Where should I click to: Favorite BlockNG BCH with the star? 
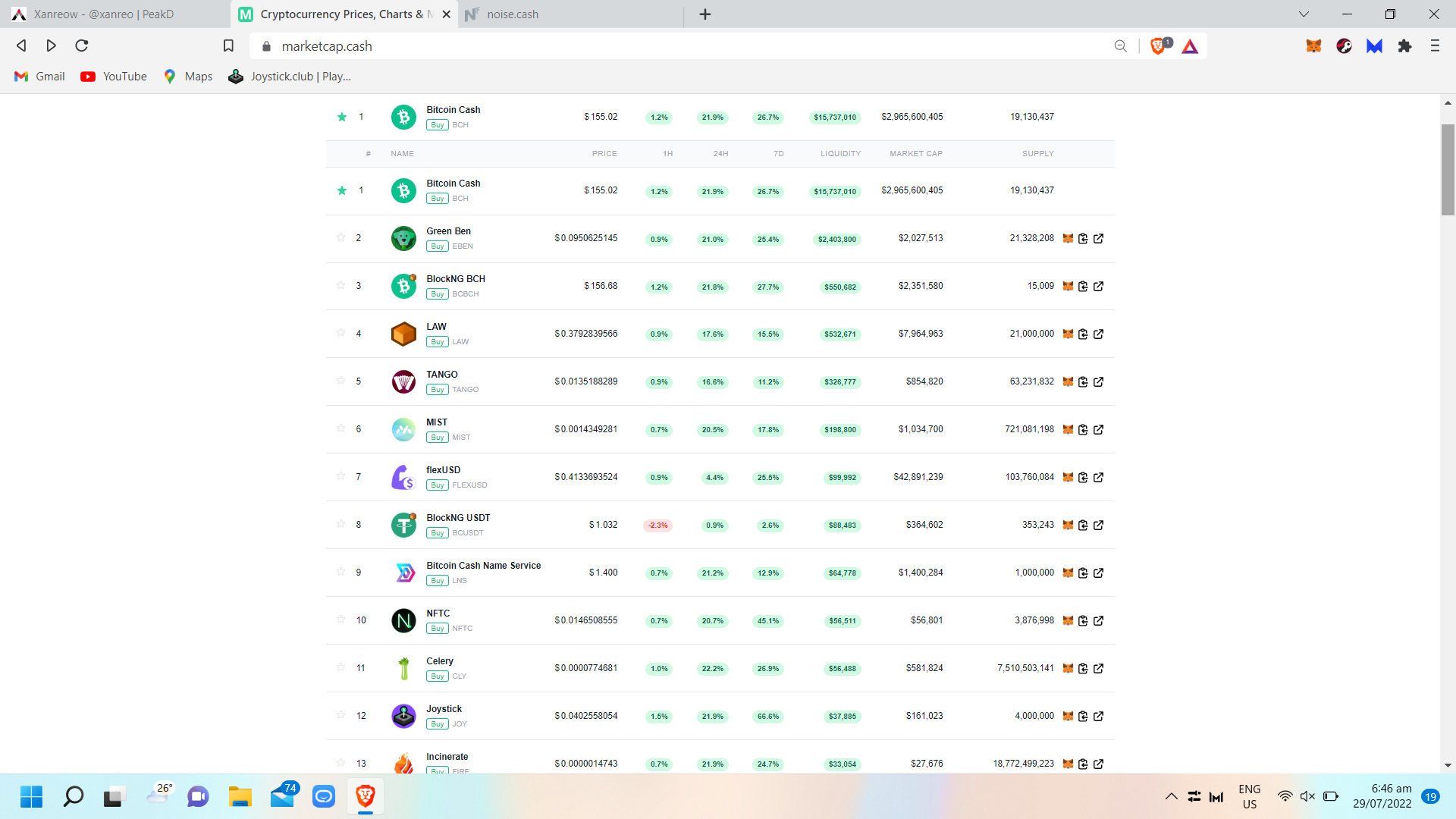click(x=340, y=285)
